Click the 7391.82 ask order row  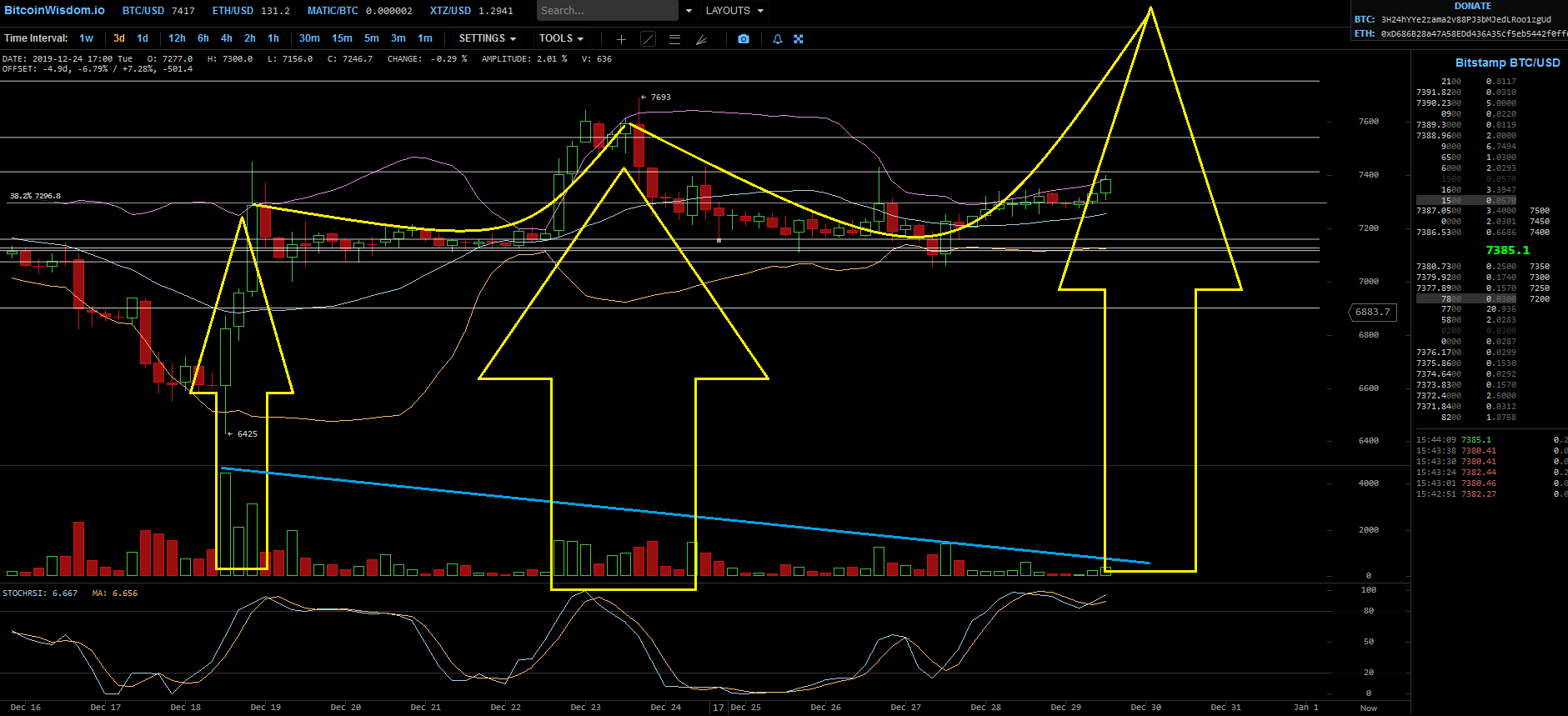[x=1466, y=93]
